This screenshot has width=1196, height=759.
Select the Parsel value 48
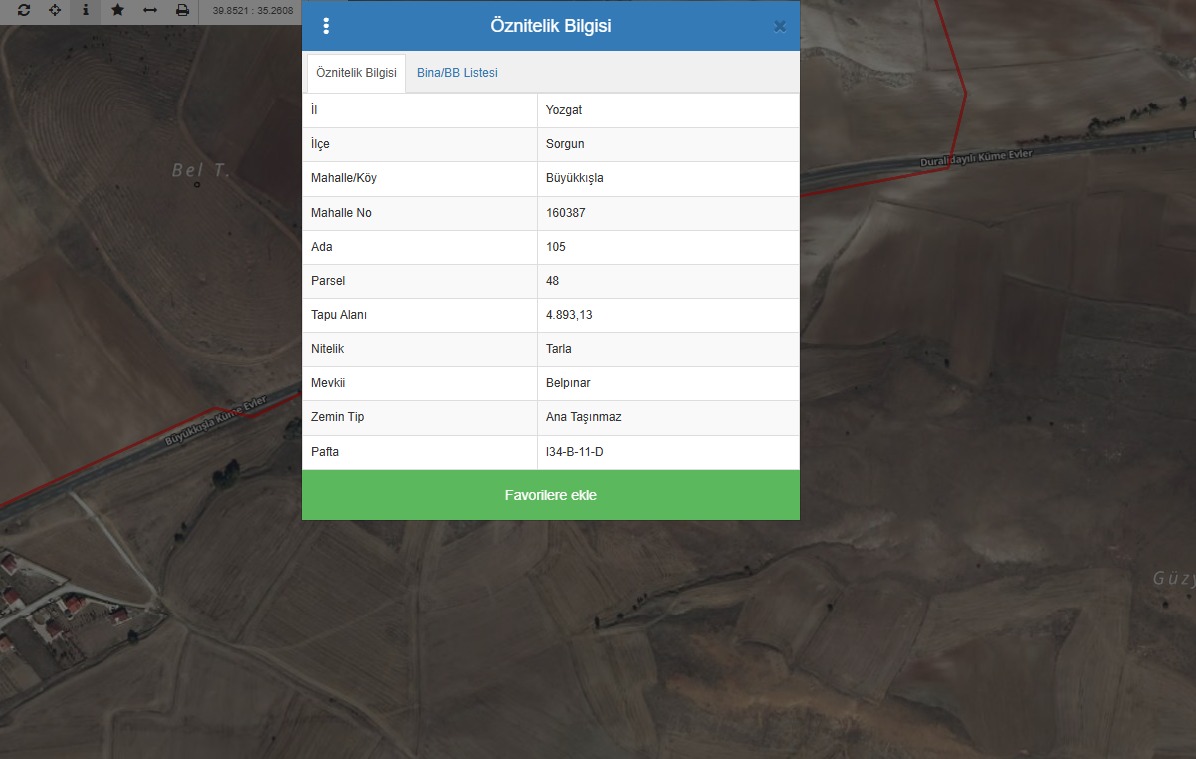click(552, 281)
